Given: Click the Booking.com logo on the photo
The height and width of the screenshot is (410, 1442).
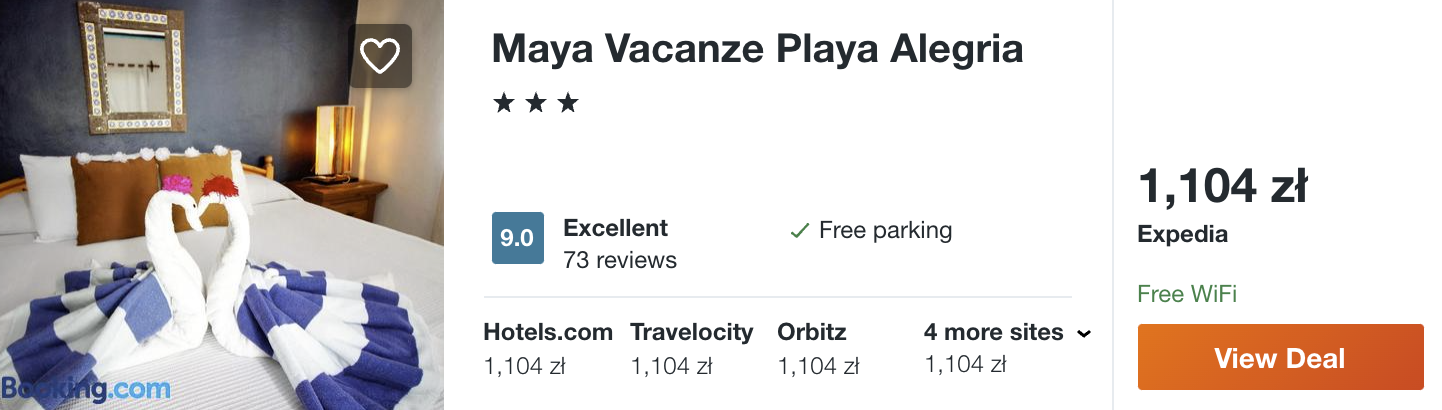Looking at the screenshot, I should (86, 389).
